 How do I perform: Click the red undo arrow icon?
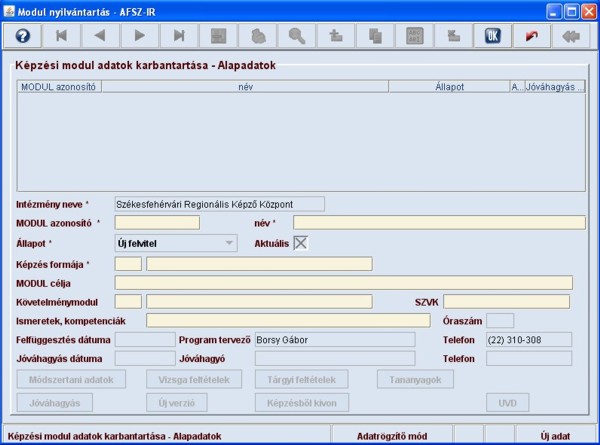click(x=530, y=35)
